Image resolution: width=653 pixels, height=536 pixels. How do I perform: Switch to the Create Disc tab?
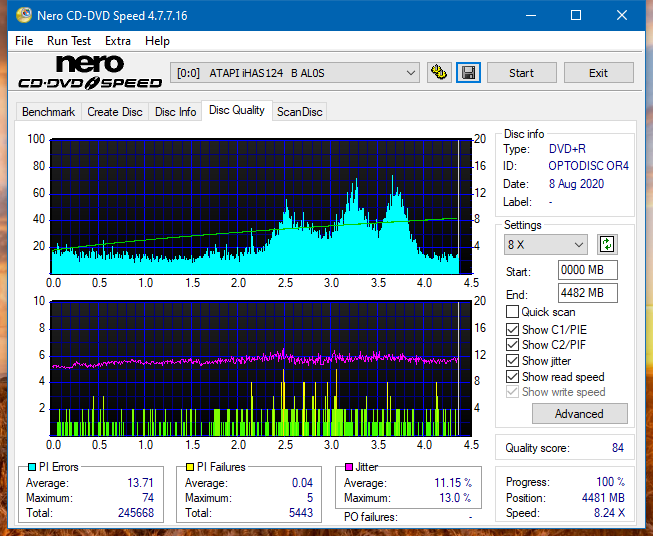(x=115, y=112)
